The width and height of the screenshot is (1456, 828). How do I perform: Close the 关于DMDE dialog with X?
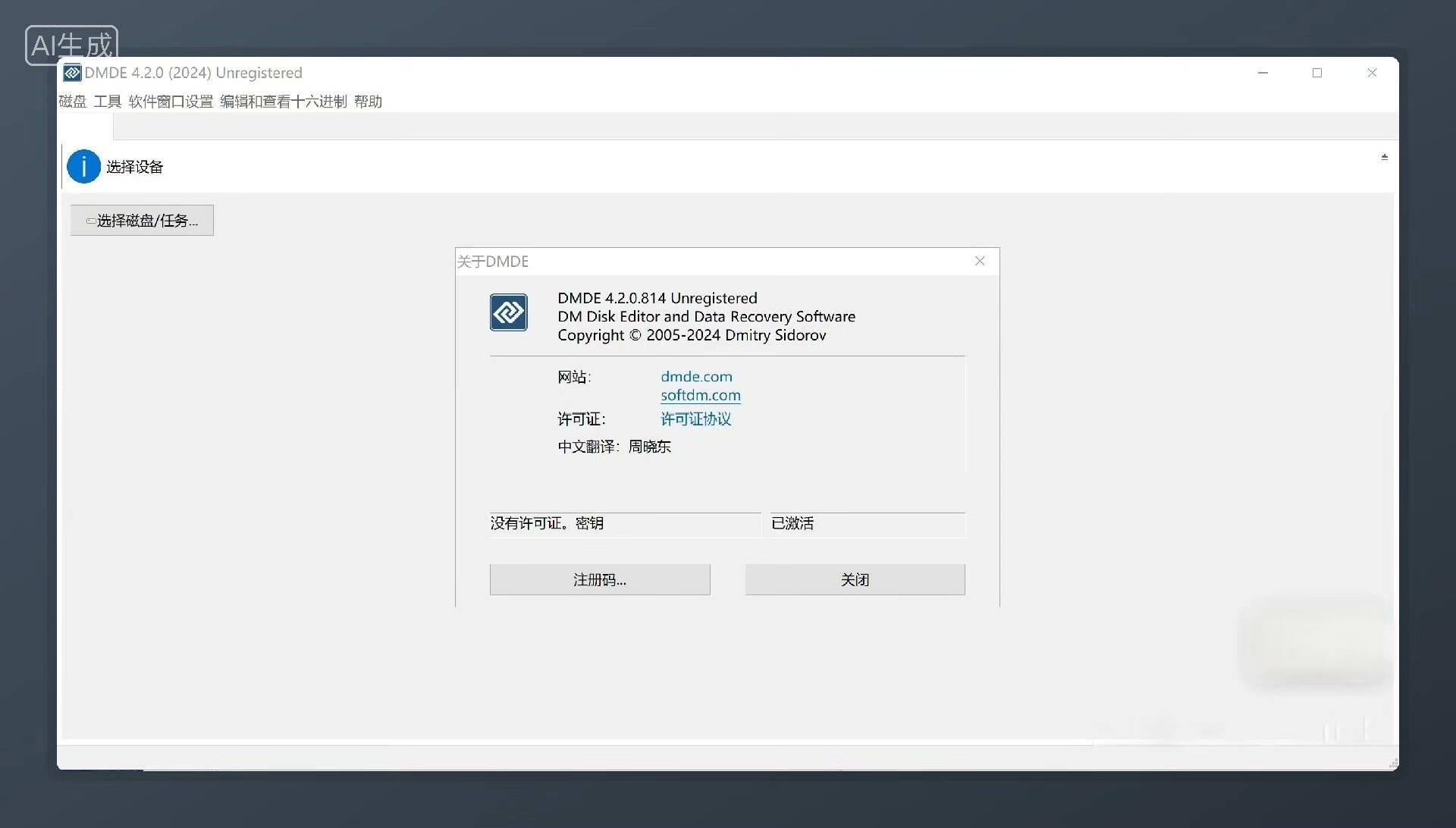coord(980,261)
